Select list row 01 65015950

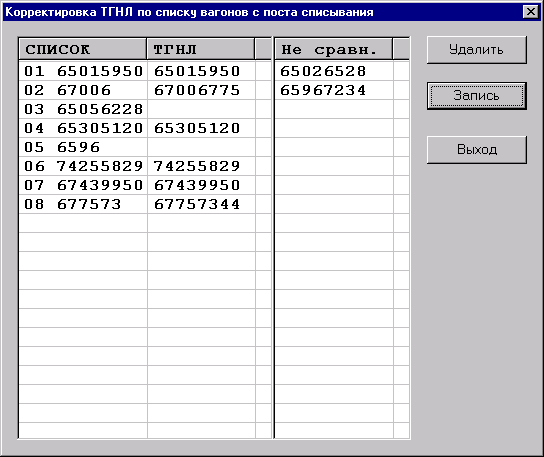tap(83, 71)
